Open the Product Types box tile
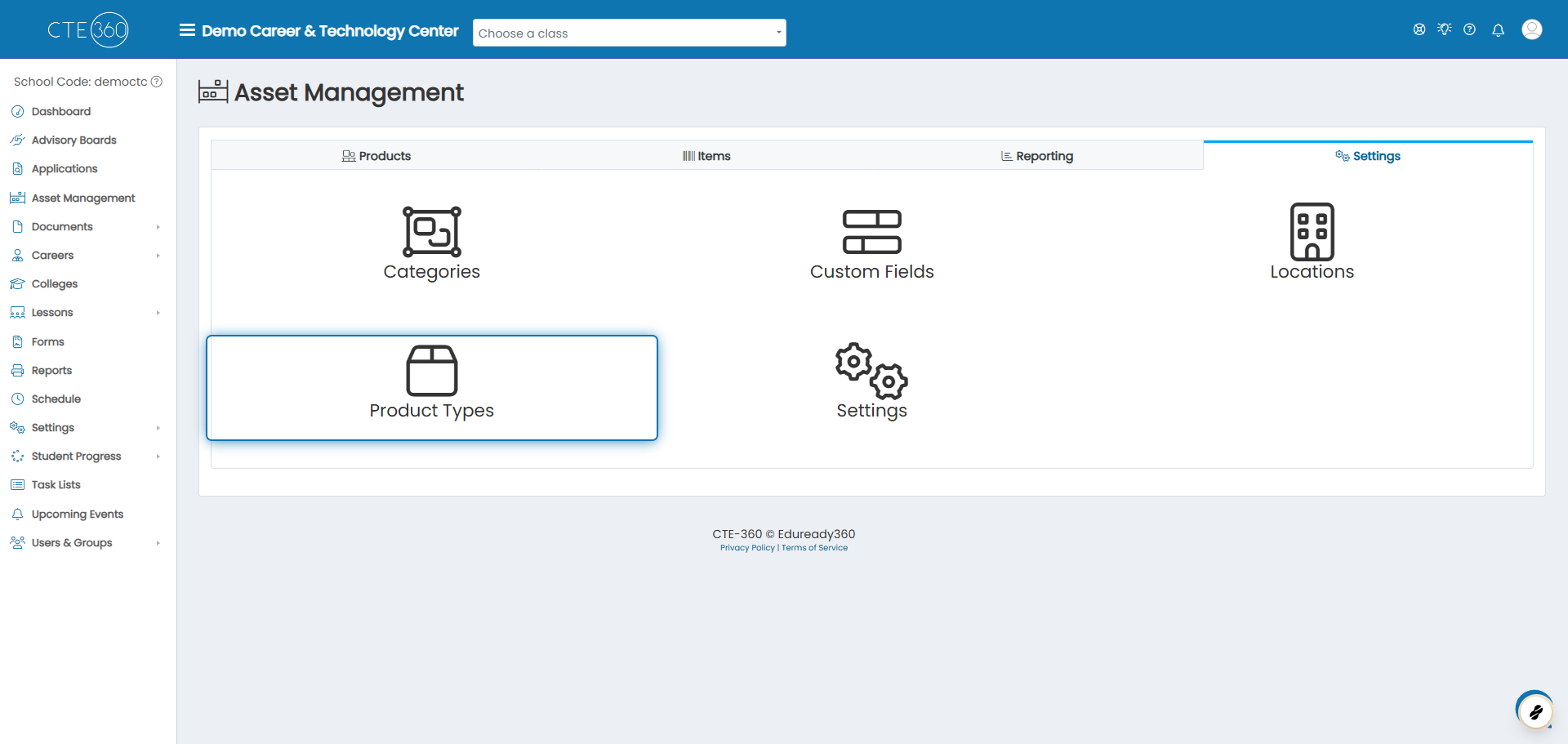1568x744 pixels. 432,388
